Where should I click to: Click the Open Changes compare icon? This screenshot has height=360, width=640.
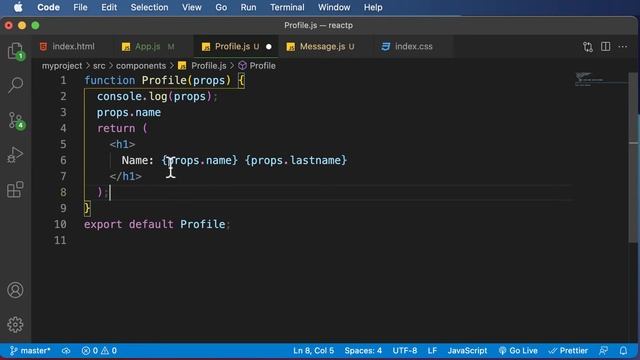click(588, 47)
